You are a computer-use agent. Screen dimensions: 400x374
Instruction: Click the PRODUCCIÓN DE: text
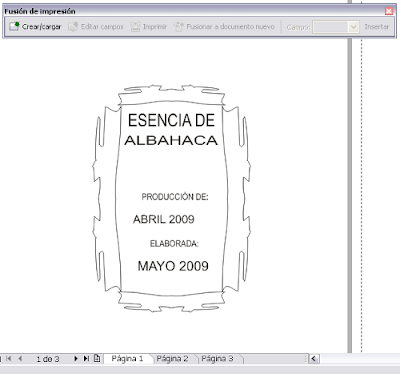175,197
